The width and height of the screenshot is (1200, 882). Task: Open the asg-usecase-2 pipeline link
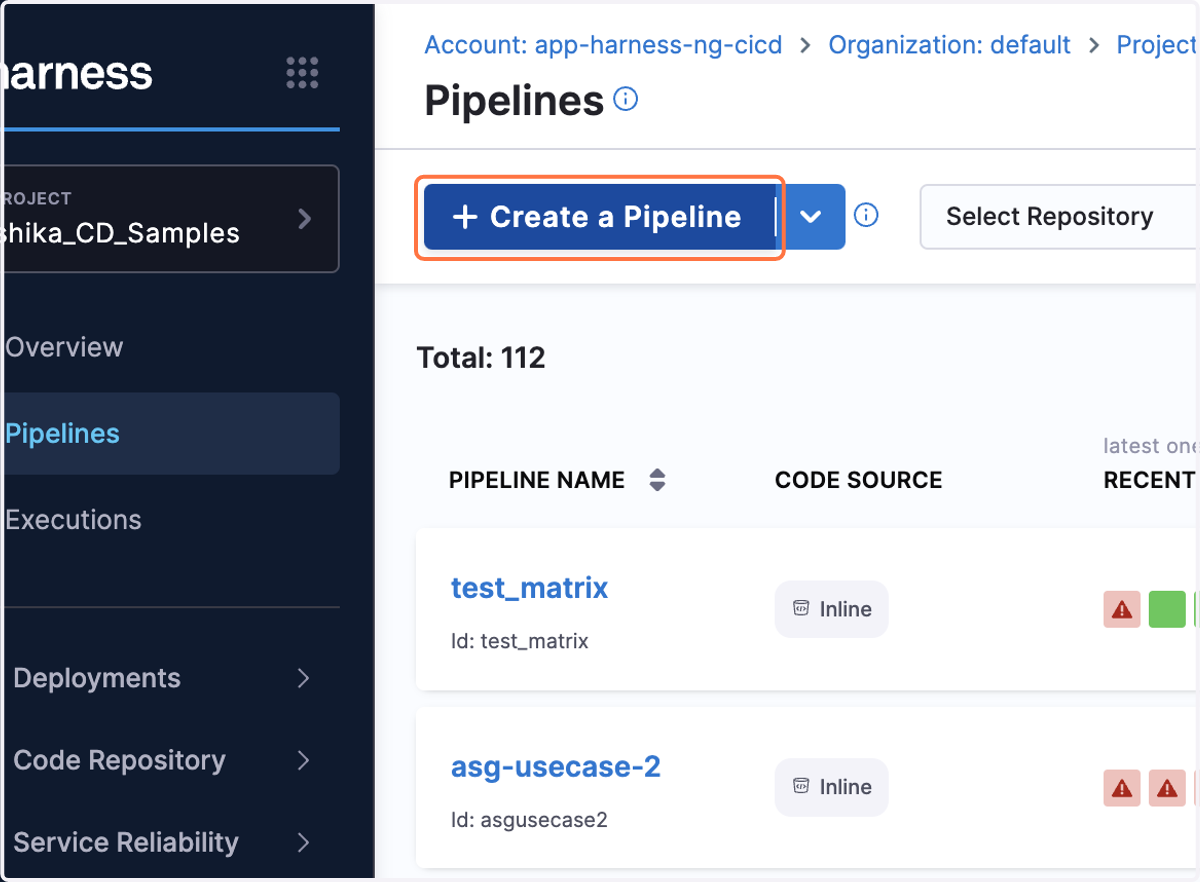(555, 766)
